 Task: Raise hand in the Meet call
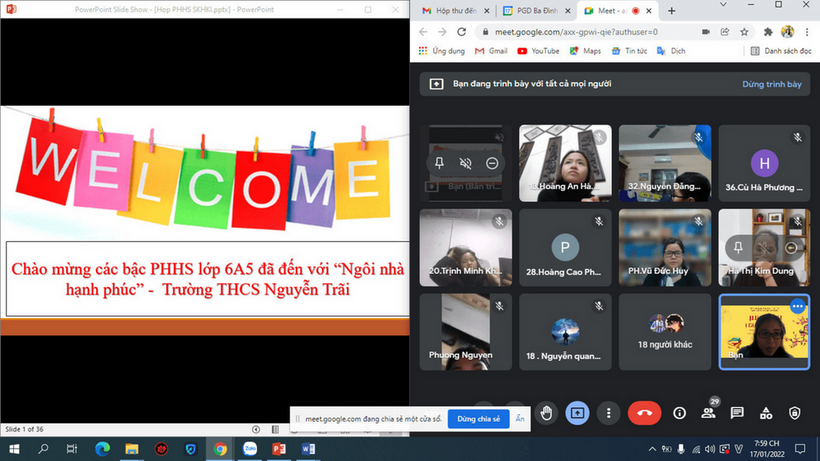546,413
